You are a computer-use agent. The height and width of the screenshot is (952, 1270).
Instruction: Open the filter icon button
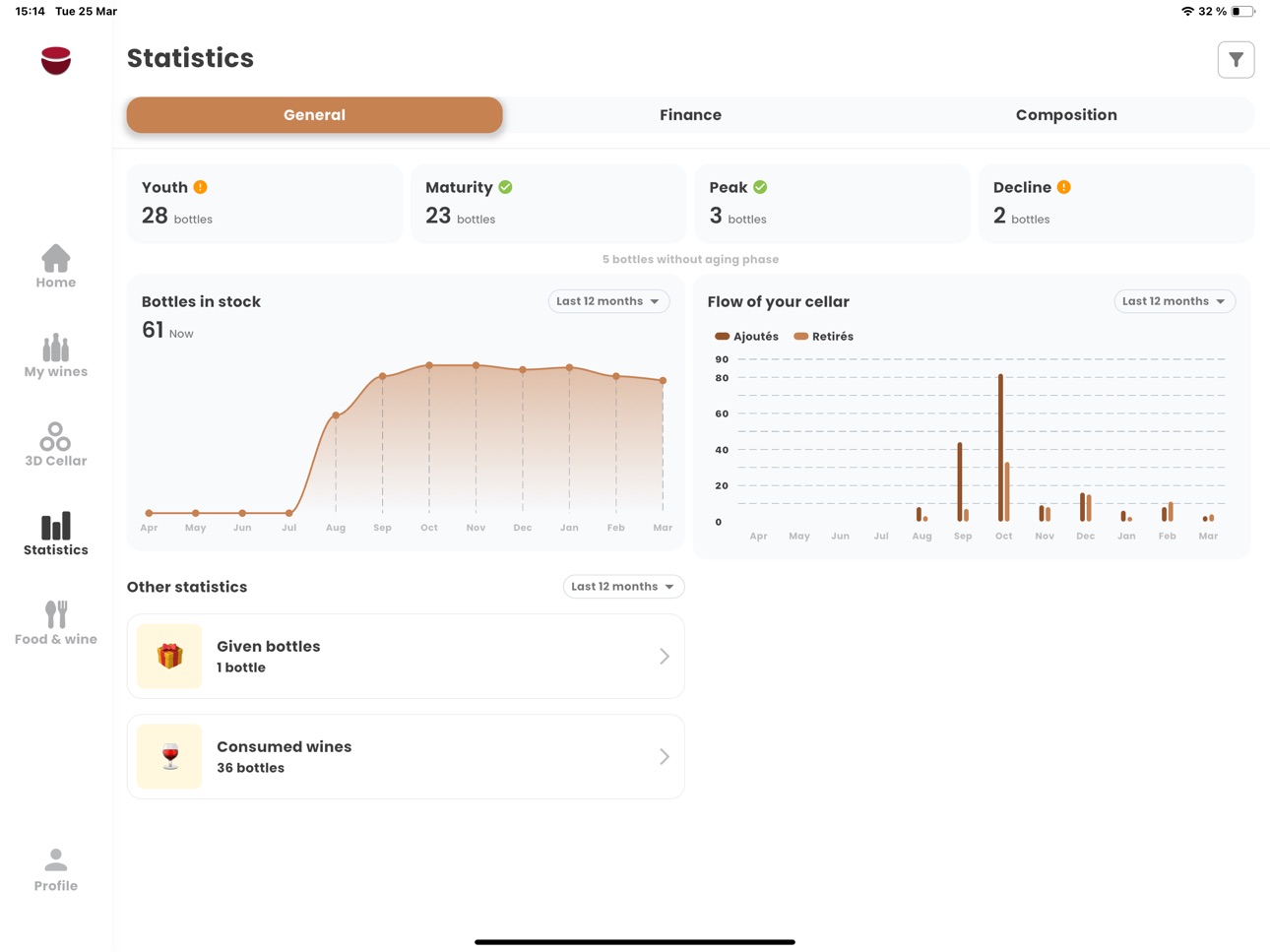coord(1236,60)
